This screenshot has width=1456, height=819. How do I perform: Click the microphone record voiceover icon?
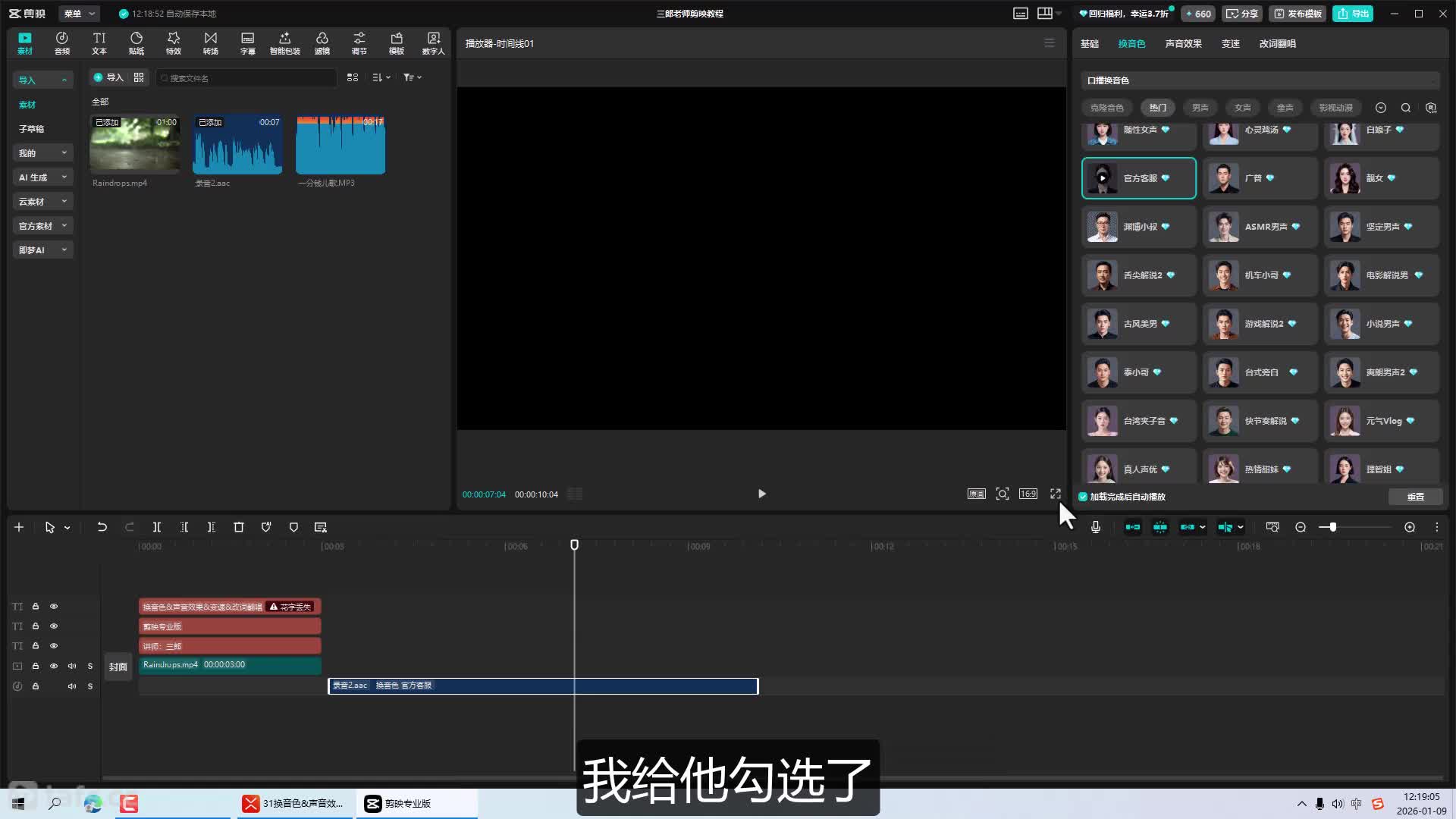pos(1096,527)
